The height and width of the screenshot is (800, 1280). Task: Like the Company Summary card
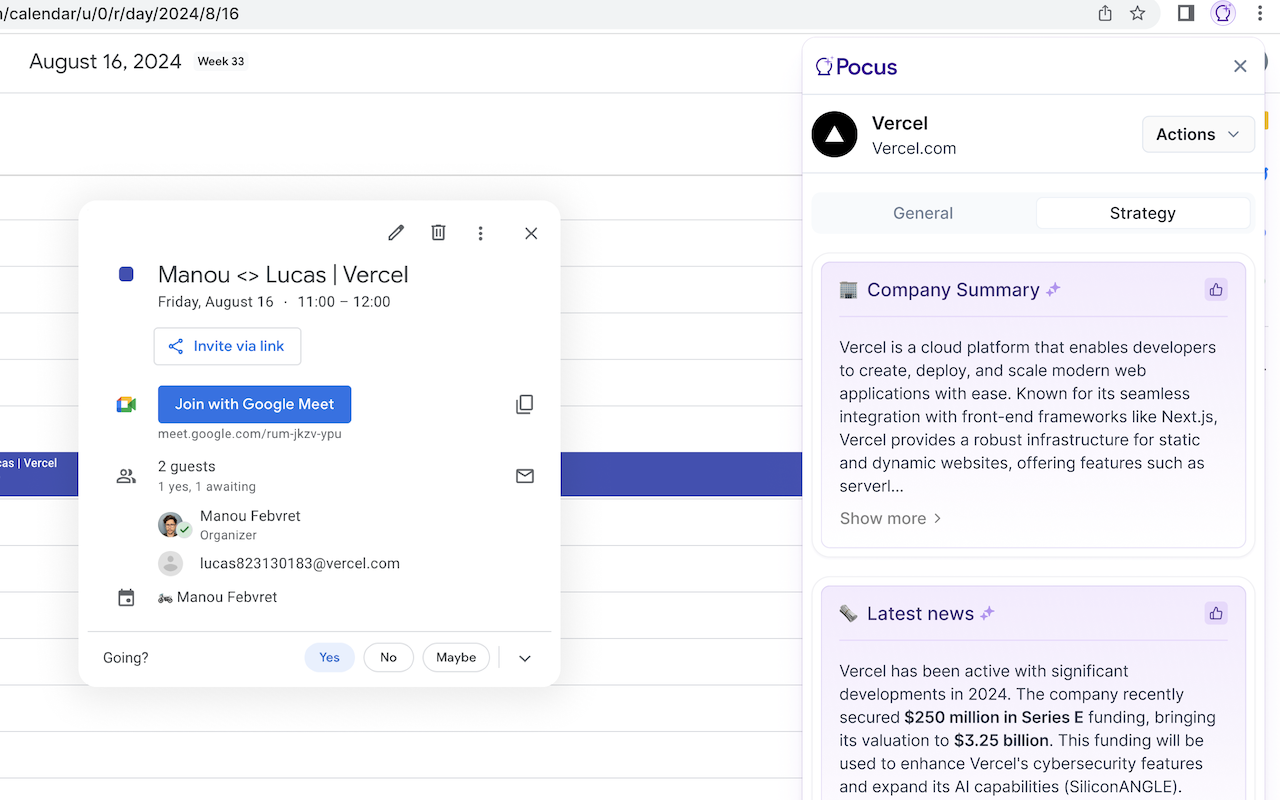click(1216, 290)
